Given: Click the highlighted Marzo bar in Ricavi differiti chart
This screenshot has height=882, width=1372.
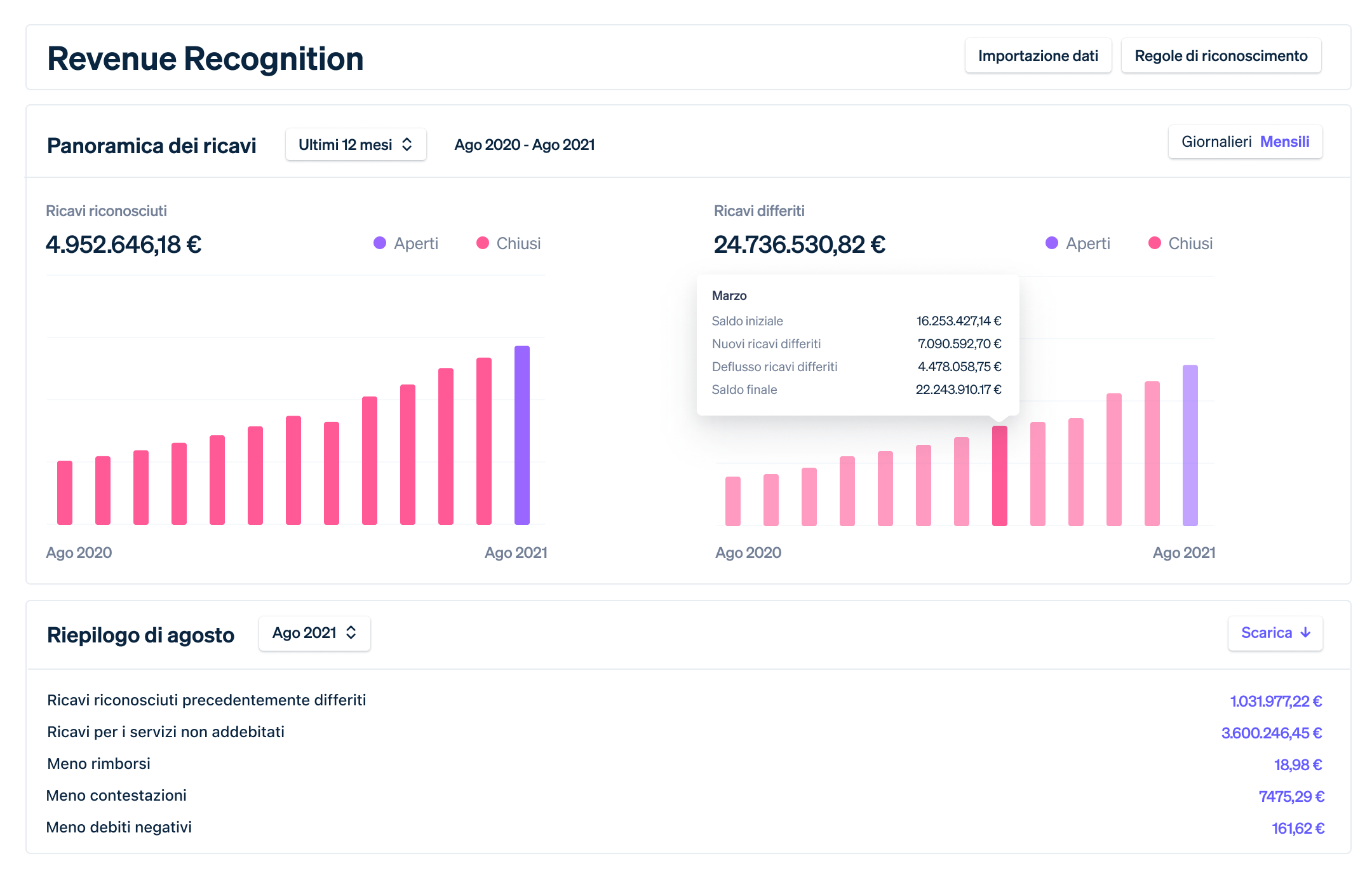Looking at the screenshot, I should click(1000, 476).
